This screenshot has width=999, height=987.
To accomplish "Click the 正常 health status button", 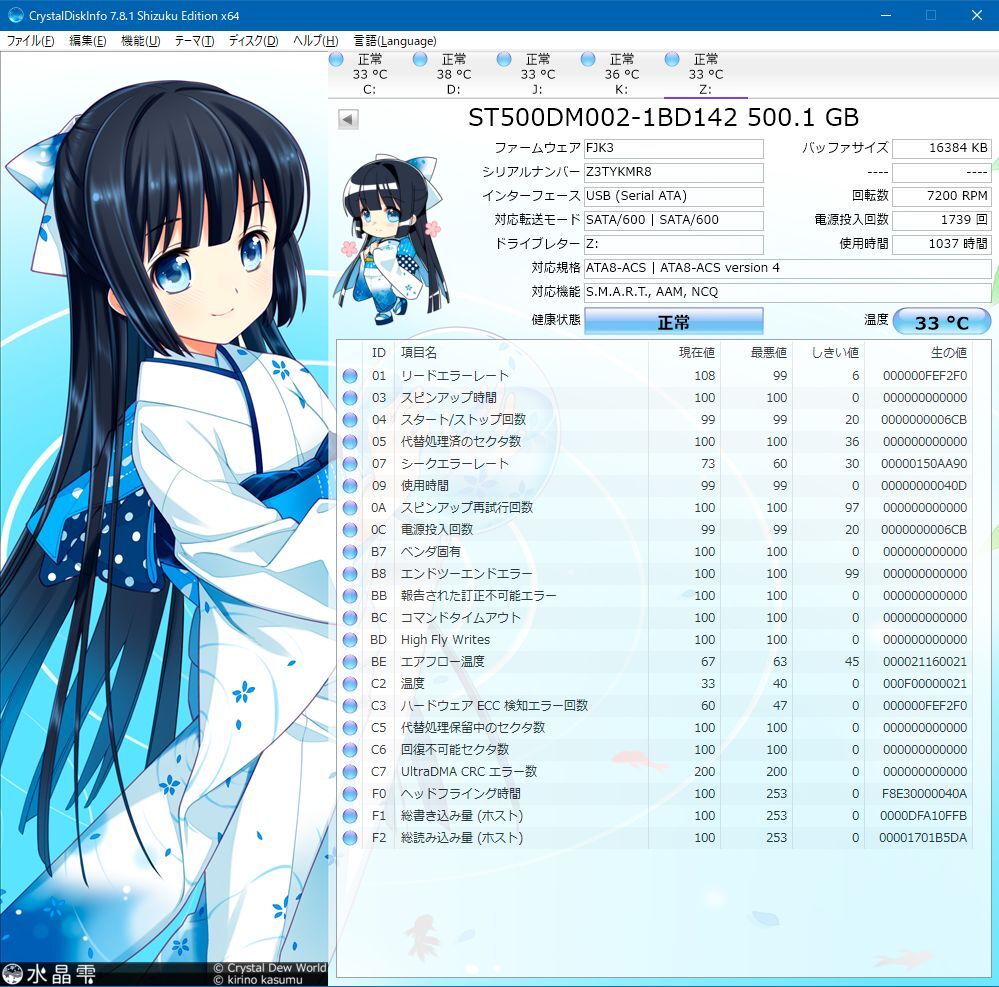I will pos(674,321).
